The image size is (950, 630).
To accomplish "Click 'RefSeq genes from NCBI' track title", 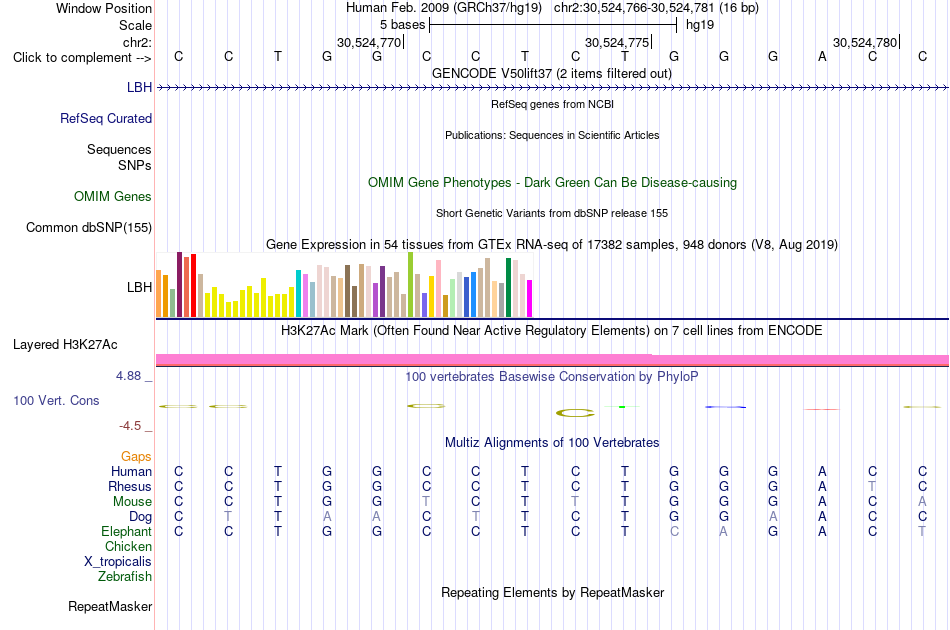I will coord(552,104).
